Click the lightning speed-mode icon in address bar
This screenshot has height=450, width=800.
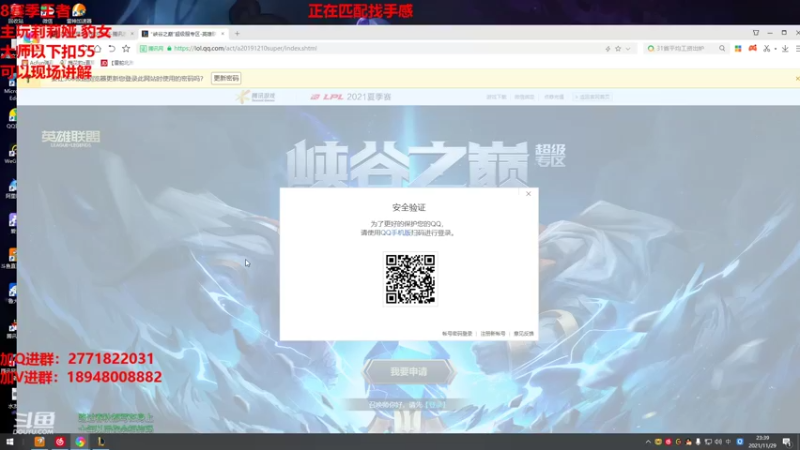608,49
